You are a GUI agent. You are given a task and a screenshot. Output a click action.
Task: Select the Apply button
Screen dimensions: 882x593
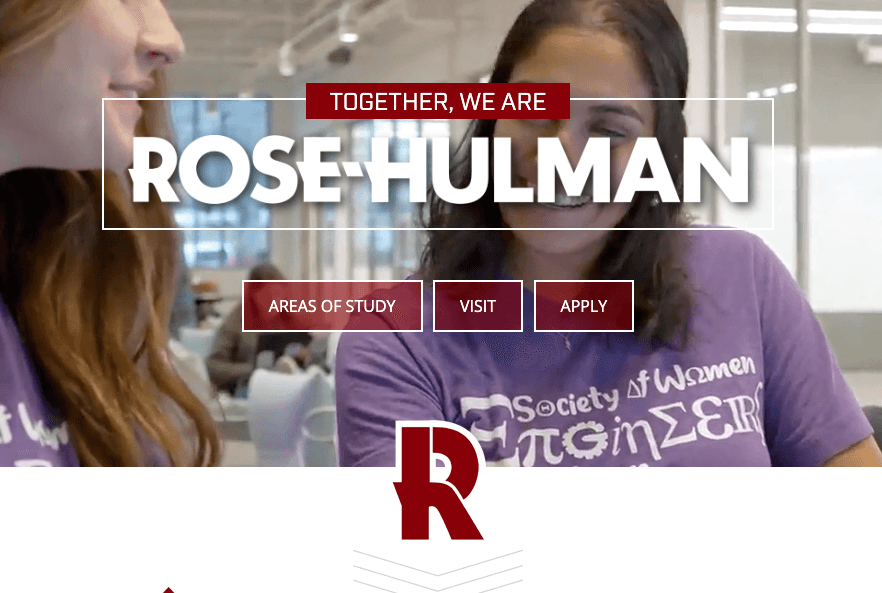coord(583,306)
